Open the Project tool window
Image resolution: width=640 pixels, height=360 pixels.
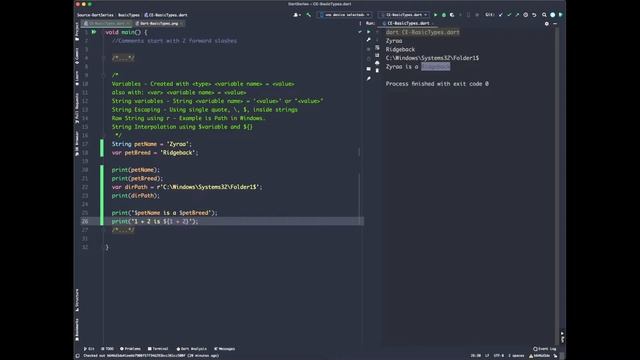pyautogui.click(x=77, y=32)
